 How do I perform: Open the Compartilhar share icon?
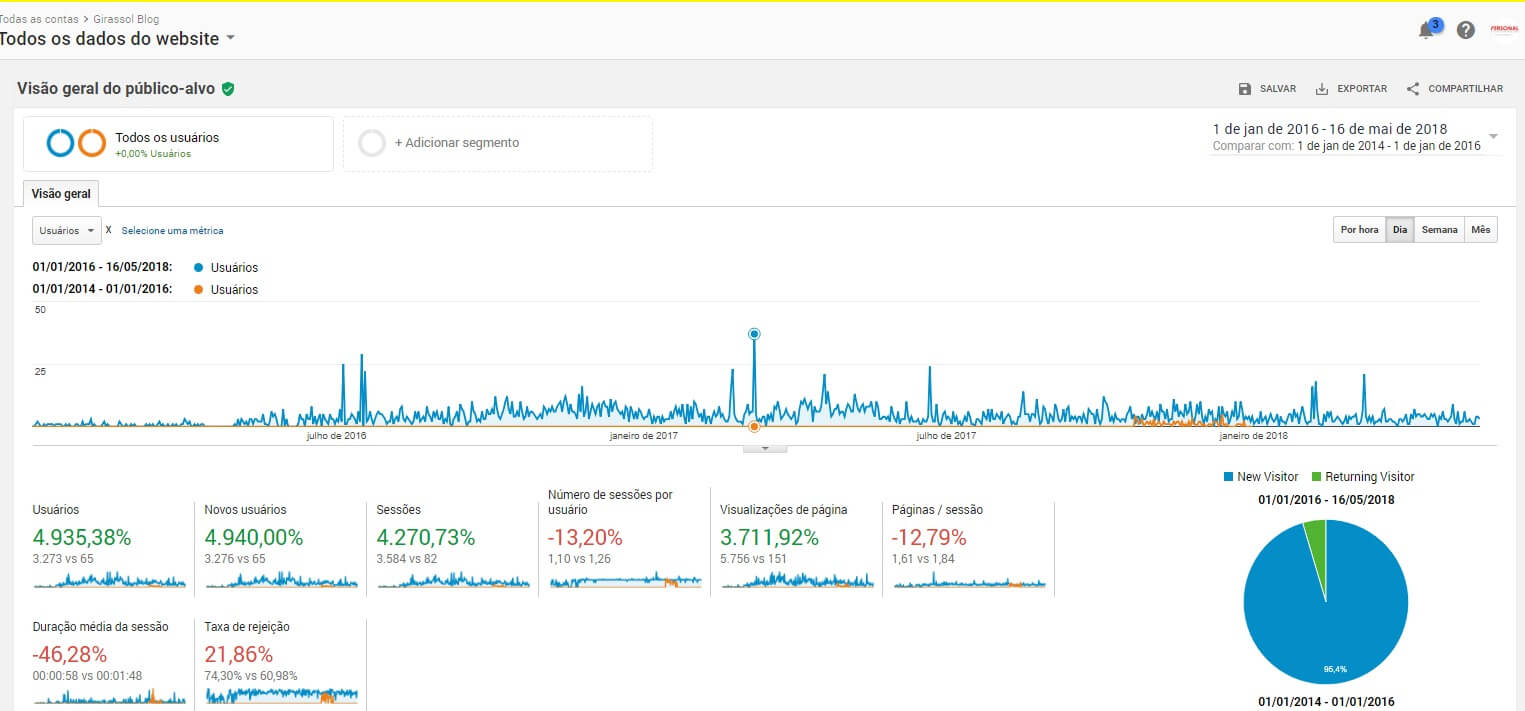(x=1412, y=88)
